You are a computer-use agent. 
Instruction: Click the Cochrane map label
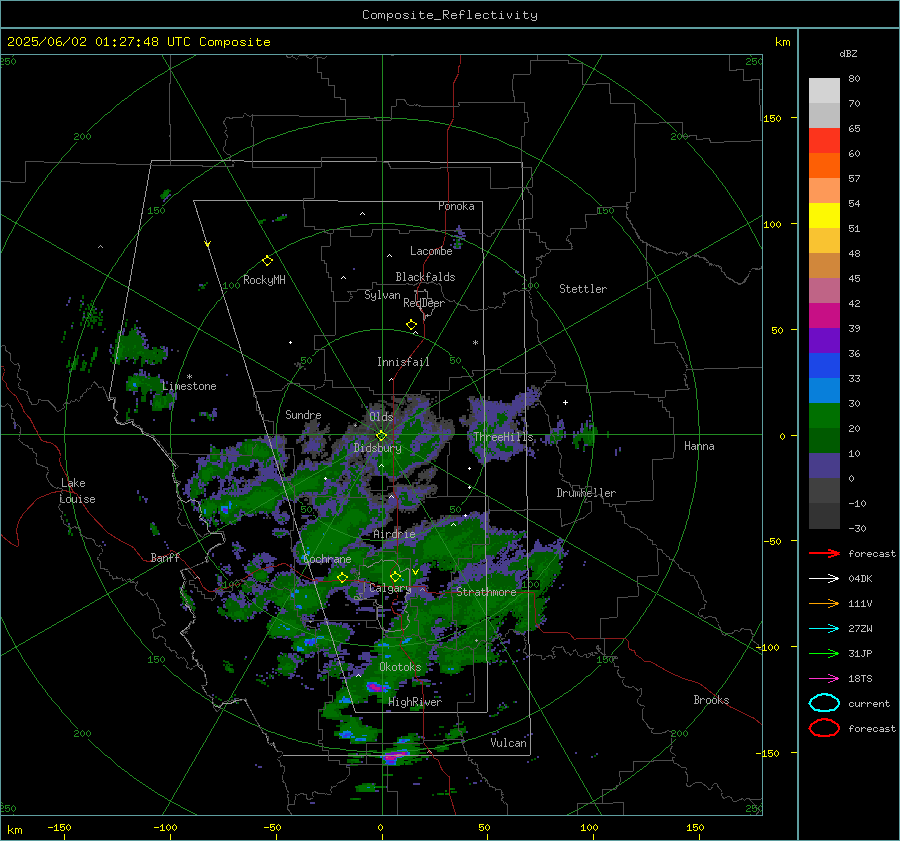tap(327, 559)
